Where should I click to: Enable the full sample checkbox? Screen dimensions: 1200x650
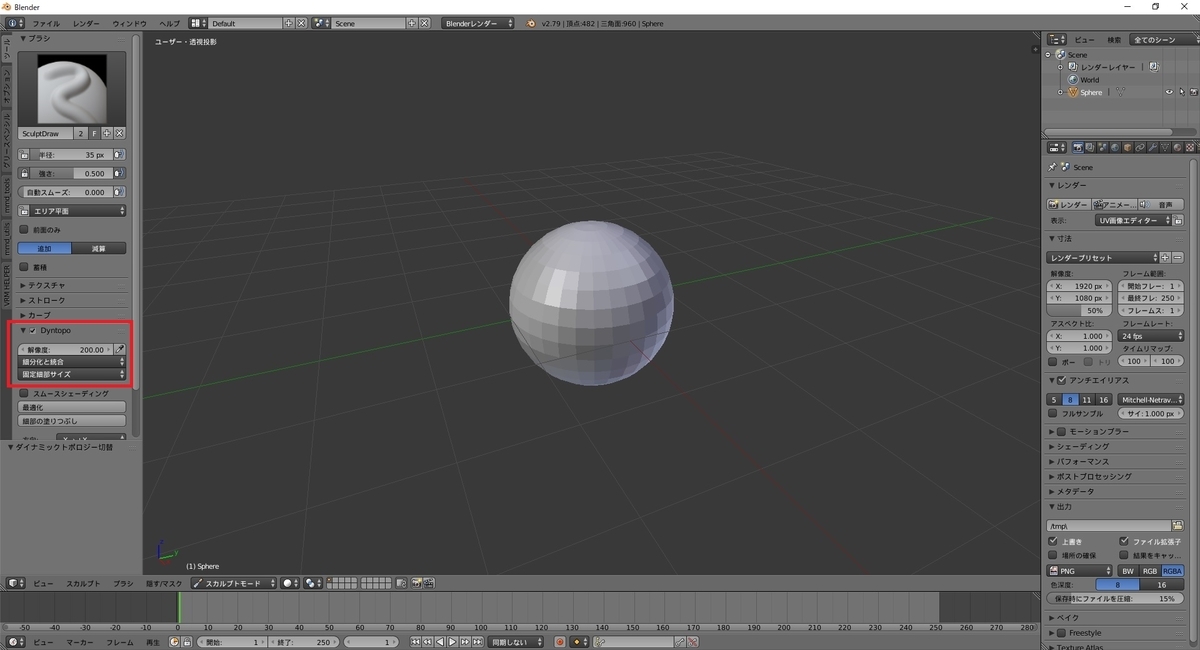pos(1052,413)
